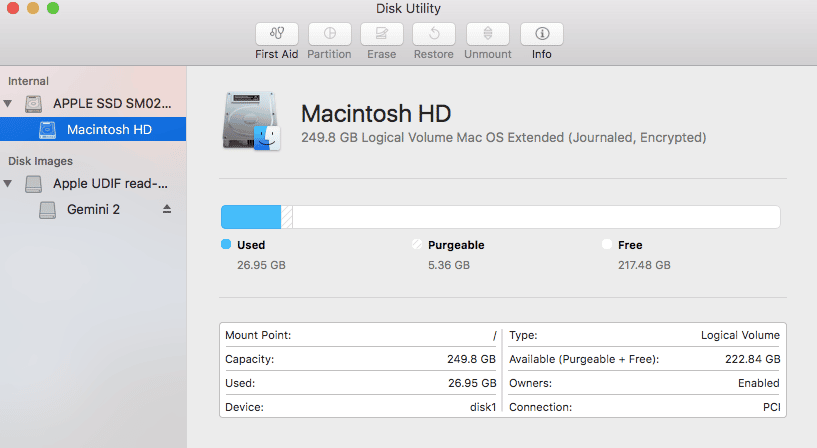Click the Connection 'PCI' value

(772, 407)
